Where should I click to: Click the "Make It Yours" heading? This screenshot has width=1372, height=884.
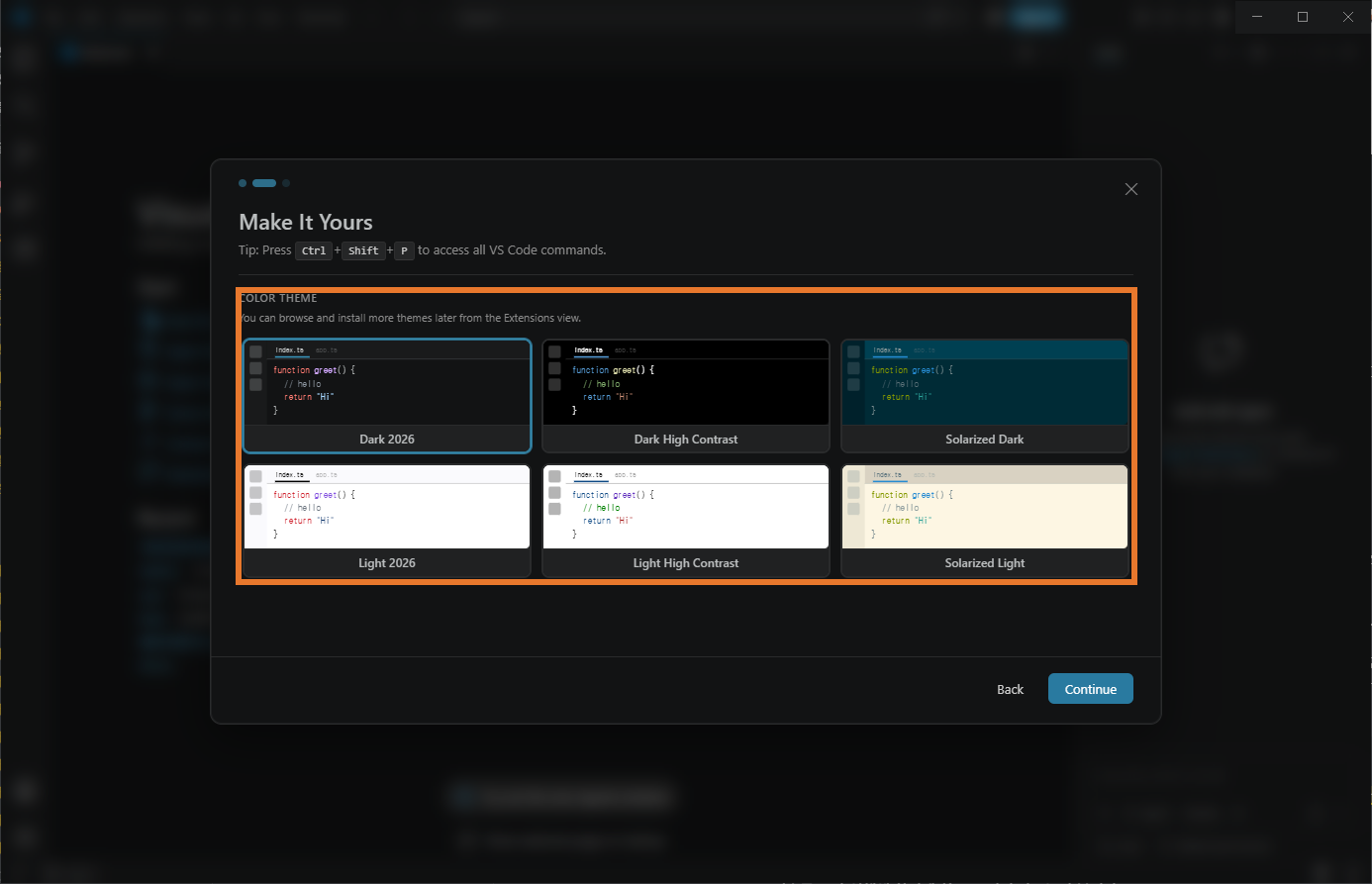[x=306, y=223]
